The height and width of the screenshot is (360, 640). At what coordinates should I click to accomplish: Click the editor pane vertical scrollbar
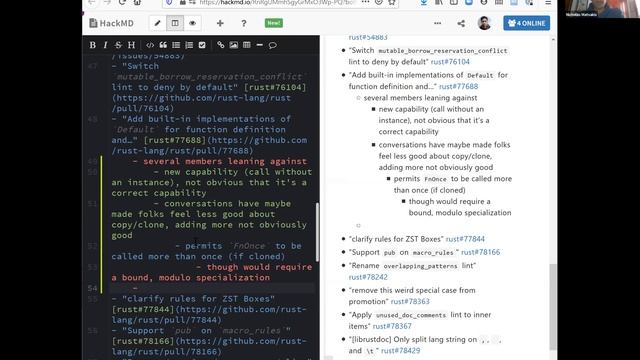pyautogui.click(x=317, y=232)
